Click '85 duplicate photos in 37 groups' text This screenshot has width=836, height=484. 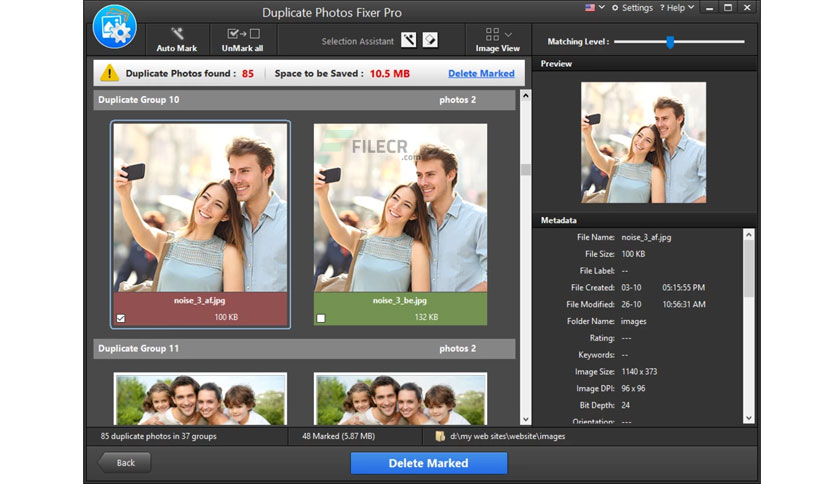158,436
